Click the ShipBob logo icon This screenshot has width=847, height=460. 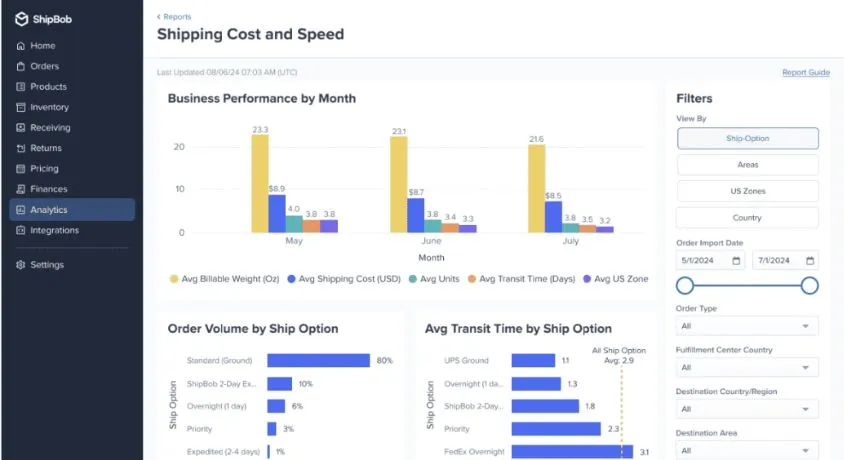click(x=21, y=19)
